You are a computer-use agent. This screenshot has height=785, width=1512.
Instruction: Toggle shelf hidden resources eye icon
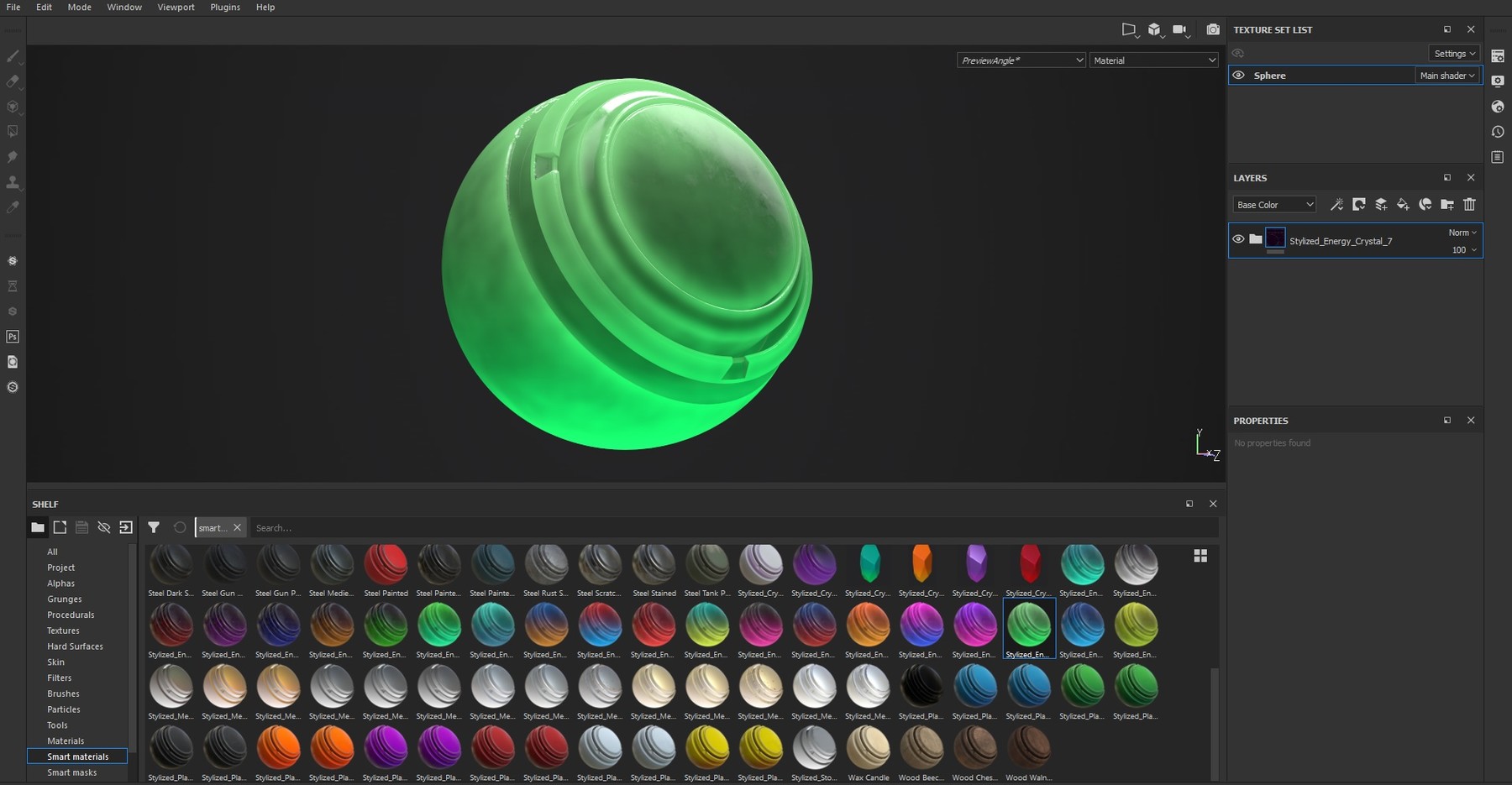tap(104, 527)
